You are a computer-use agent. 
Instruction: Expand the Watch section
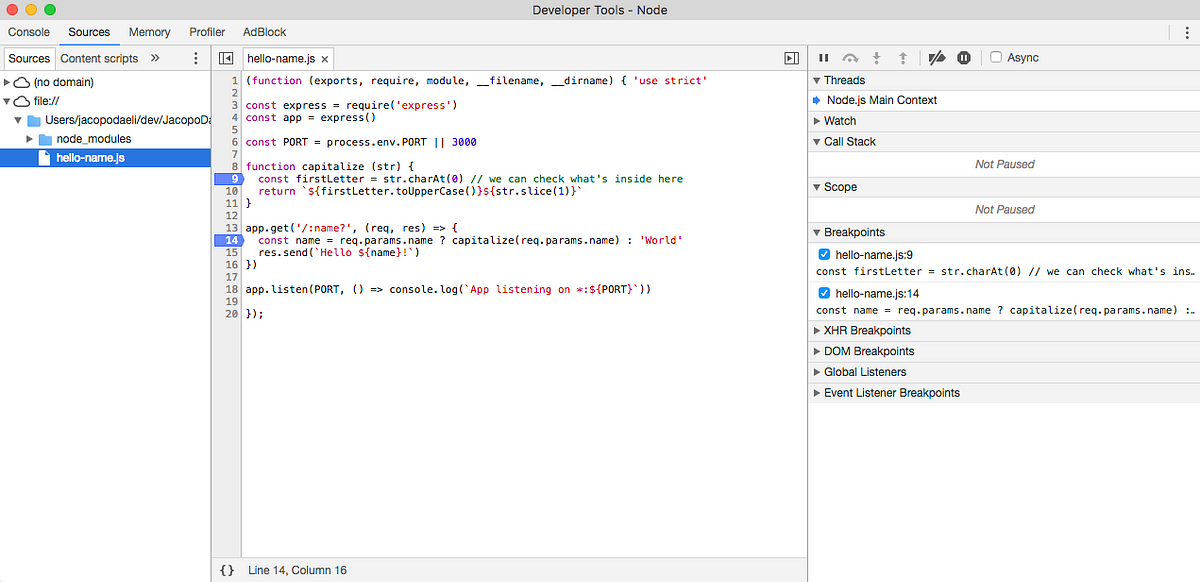816,121
